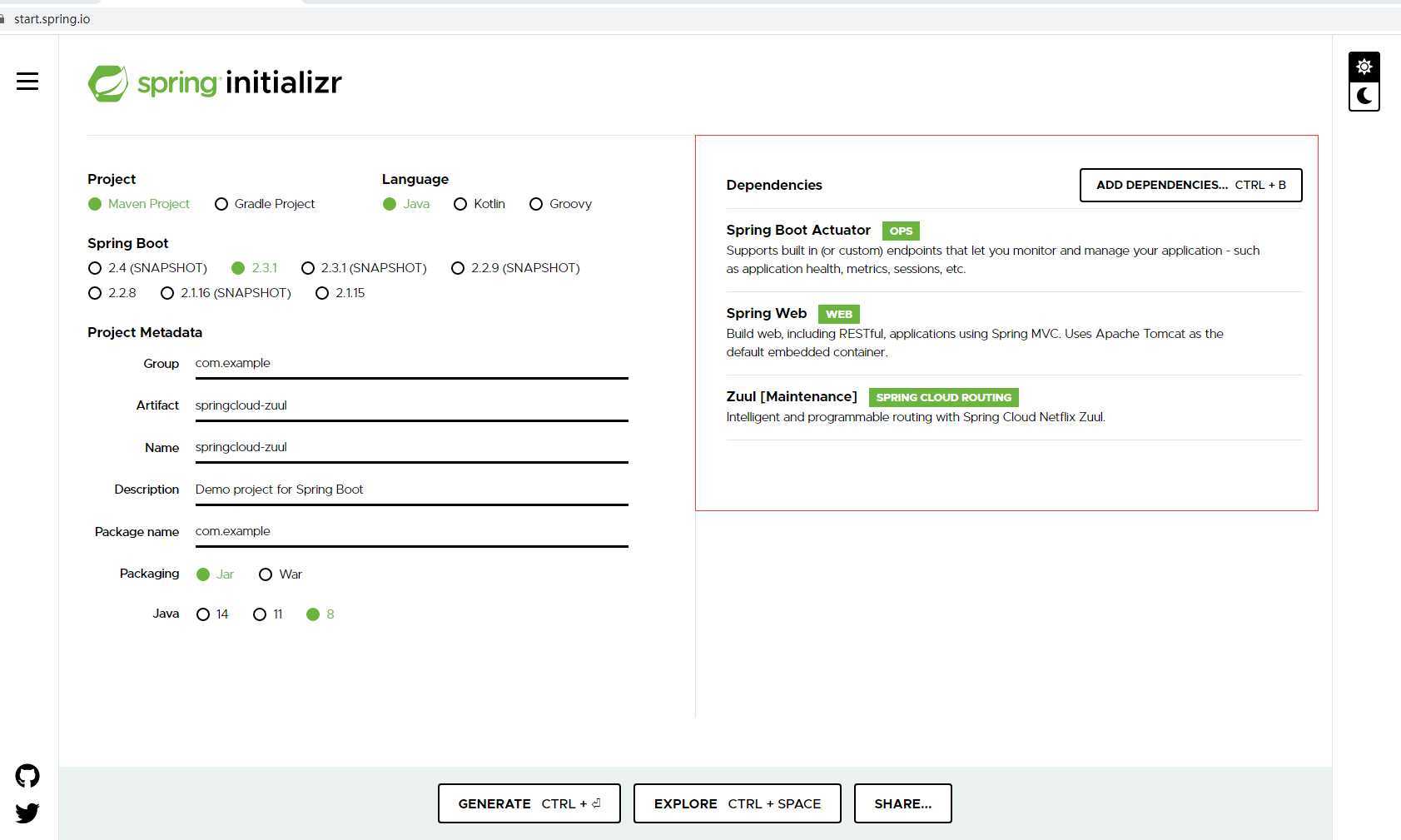Viewport: 1401px width, 840px height.
Task: Switch to dark theme moon icon
Action: pyautogui.click(x=1364, y=97)
